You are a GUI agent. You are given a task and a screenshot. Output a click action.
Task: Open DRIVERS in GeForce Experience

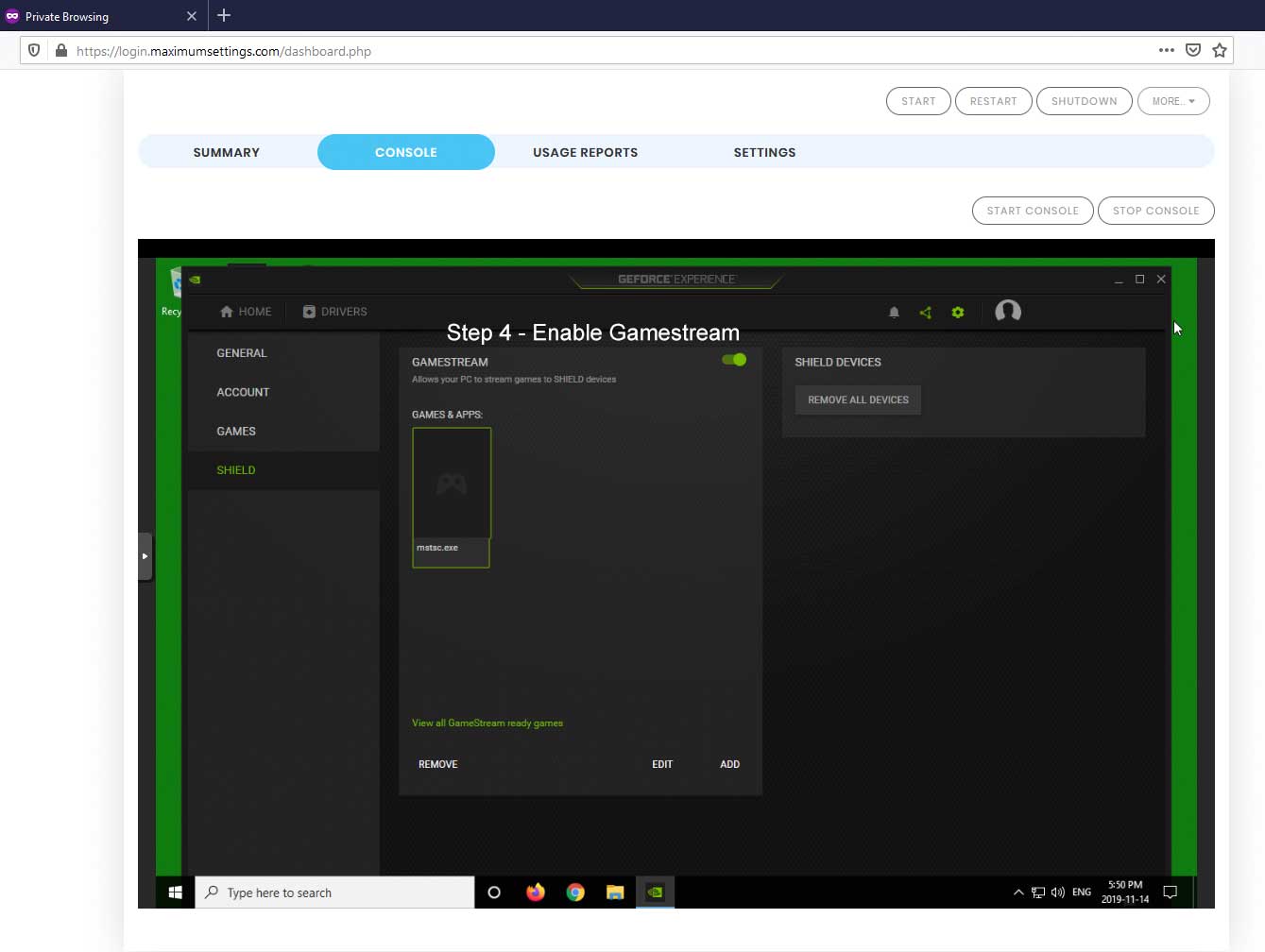334,312
